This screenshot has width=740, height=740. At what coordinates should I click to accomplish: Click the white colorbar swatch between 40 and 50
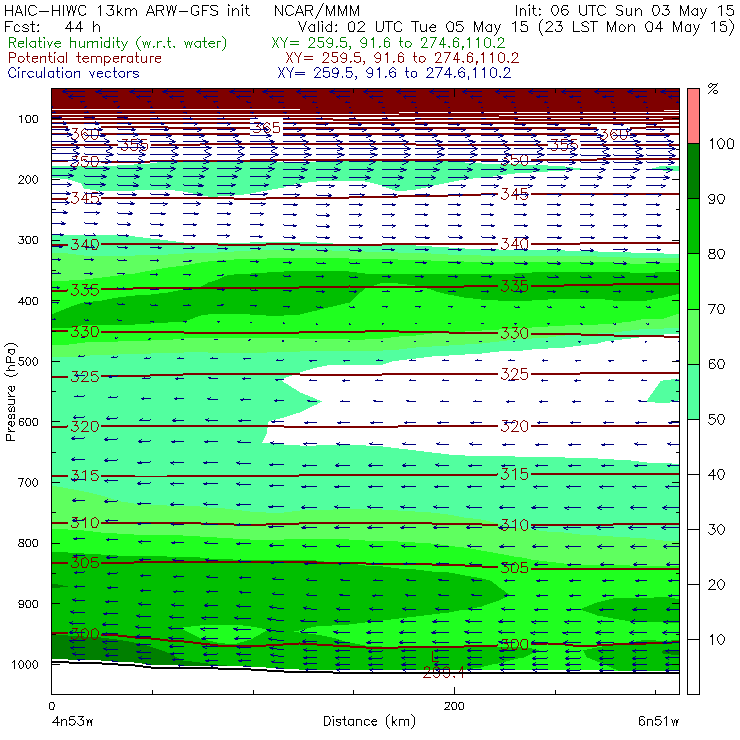pos(693,446)
